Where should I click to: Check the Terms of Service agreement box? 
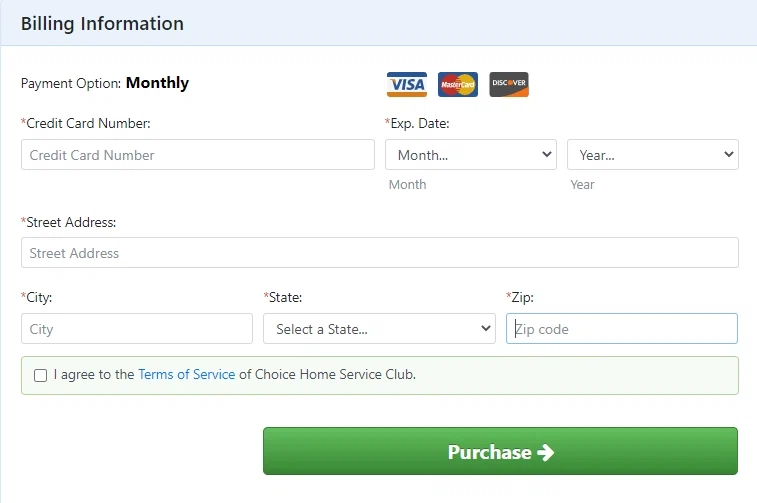tap(40, 375)
